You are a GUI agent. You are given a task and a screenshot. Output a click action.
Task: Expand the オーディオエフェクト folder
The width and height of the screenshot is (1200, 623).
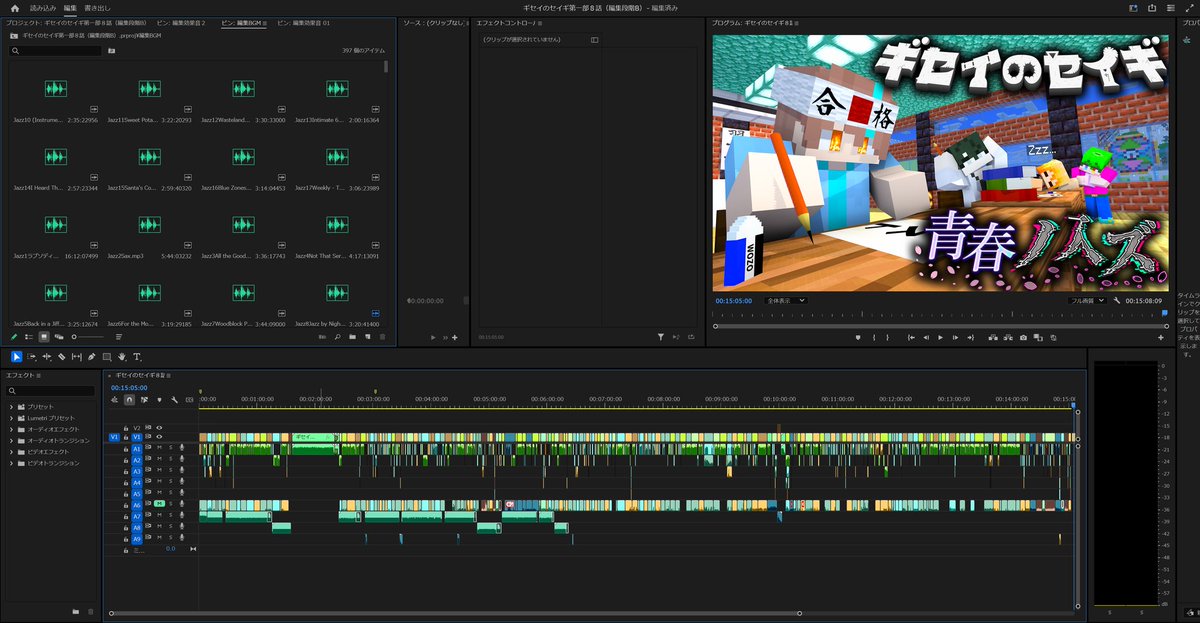12,429
